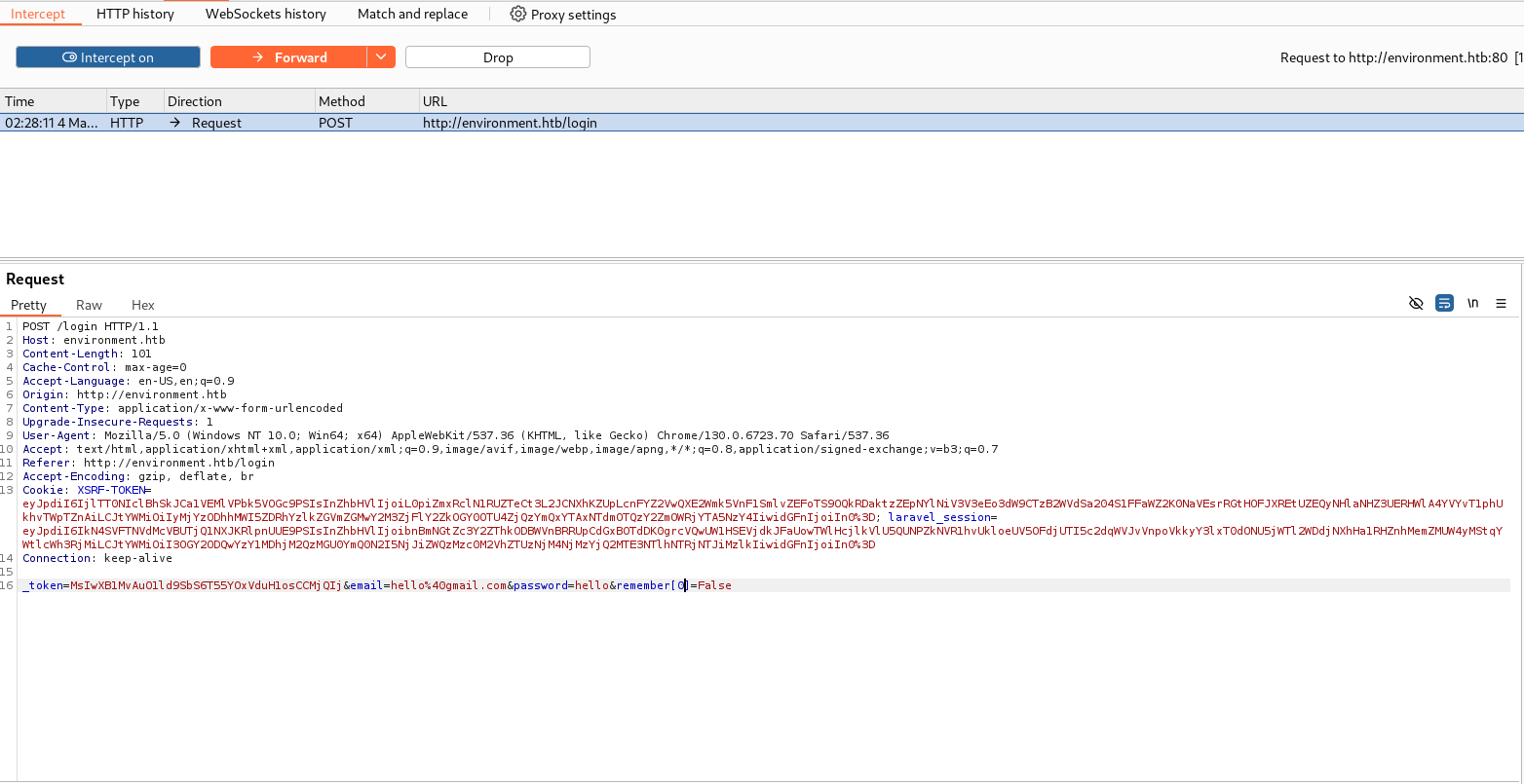Toggle the Intercept on button
Viewport: 1524px width, 784px height.
pos(108,57)
